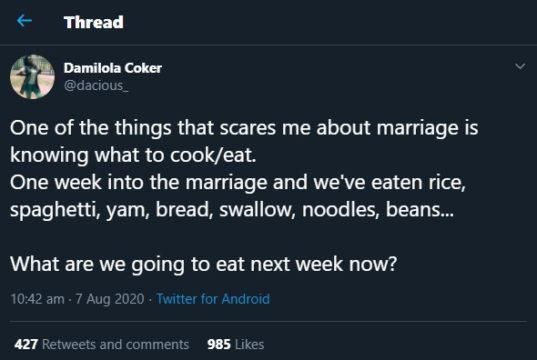537x360 pixels.
Task: Click the word 'spaghetti' in the tweet
Action: click(x=55, y=210)
